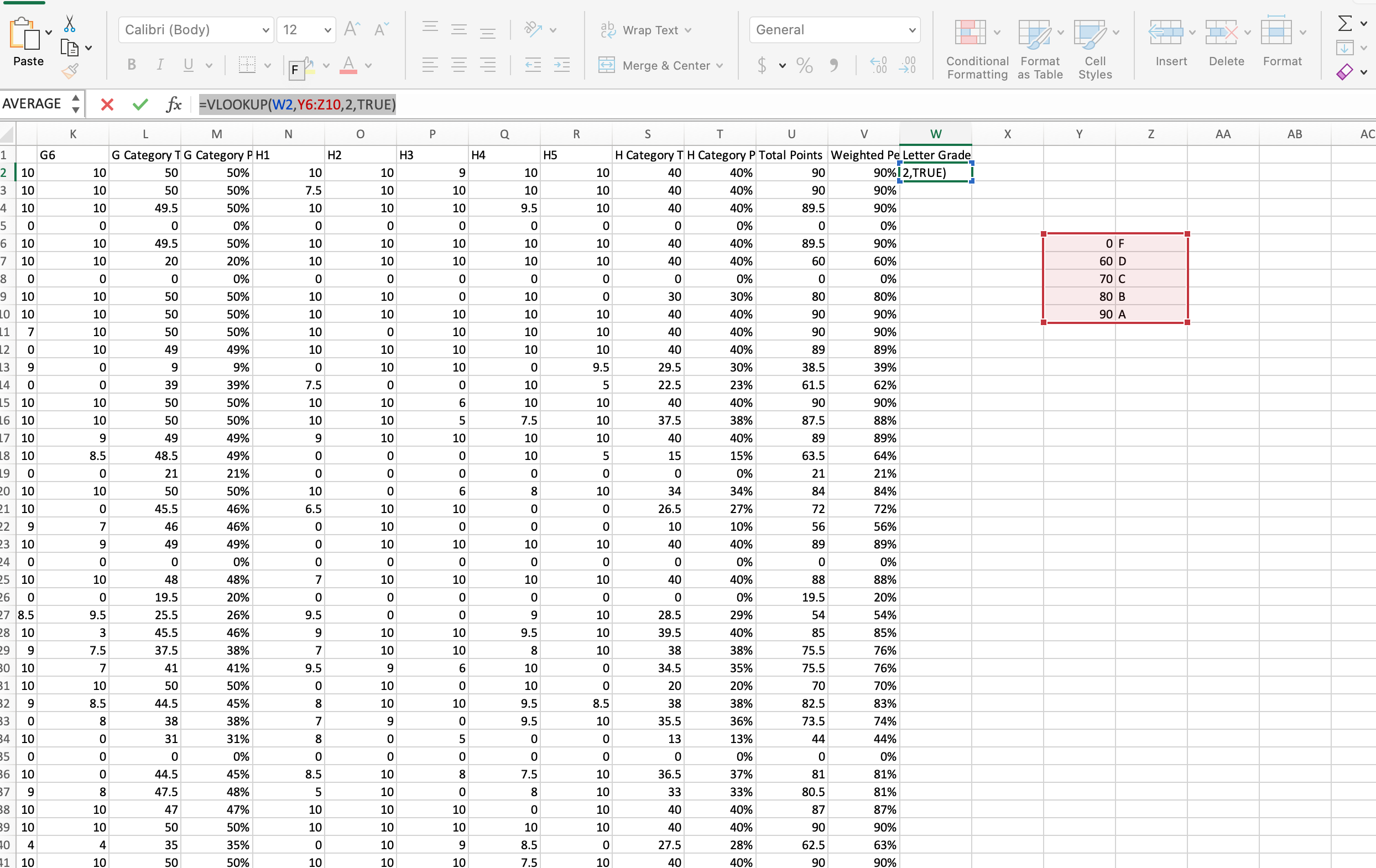Open the Calibri font name dropdown

point(265,30)
